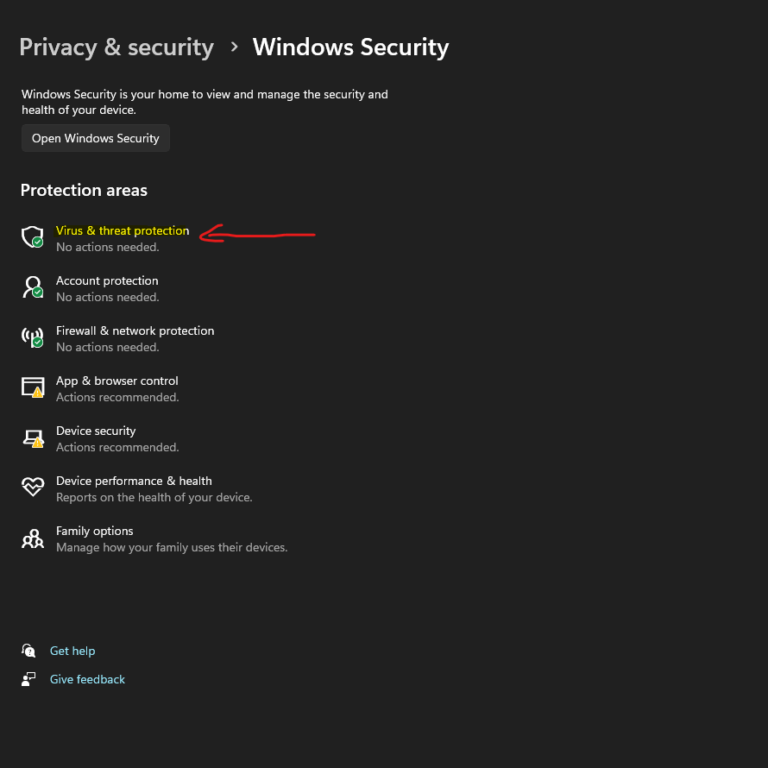Click the Account protection person icon

33,288
